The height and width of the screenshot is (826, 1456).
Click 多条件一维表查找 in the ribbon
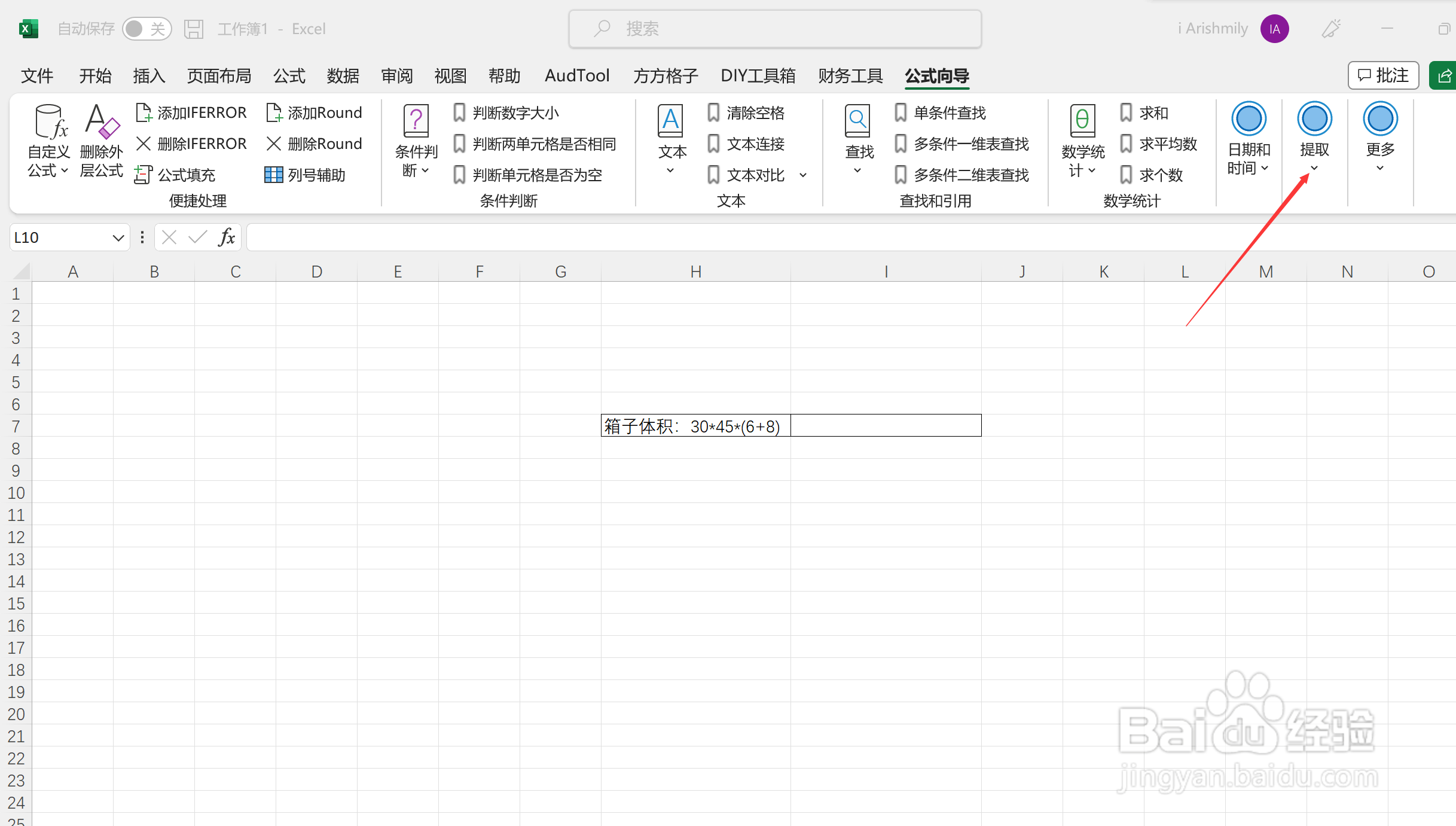[961, 144]
